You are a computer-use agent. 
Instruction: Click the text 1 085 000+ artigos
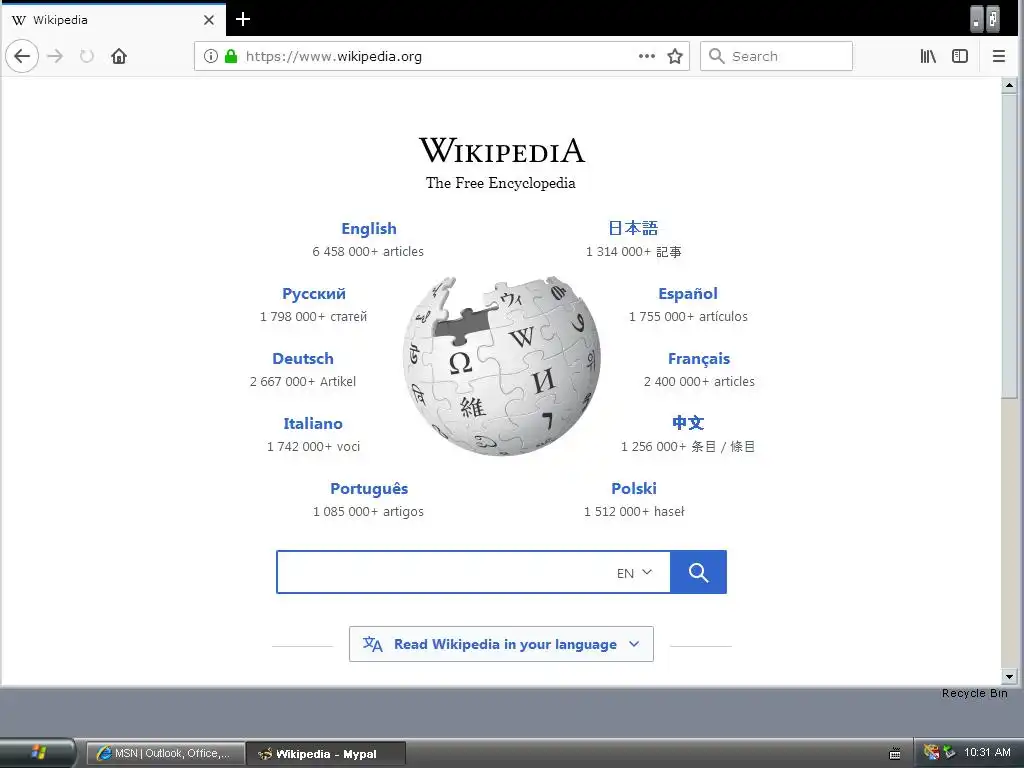click(368, 511)
